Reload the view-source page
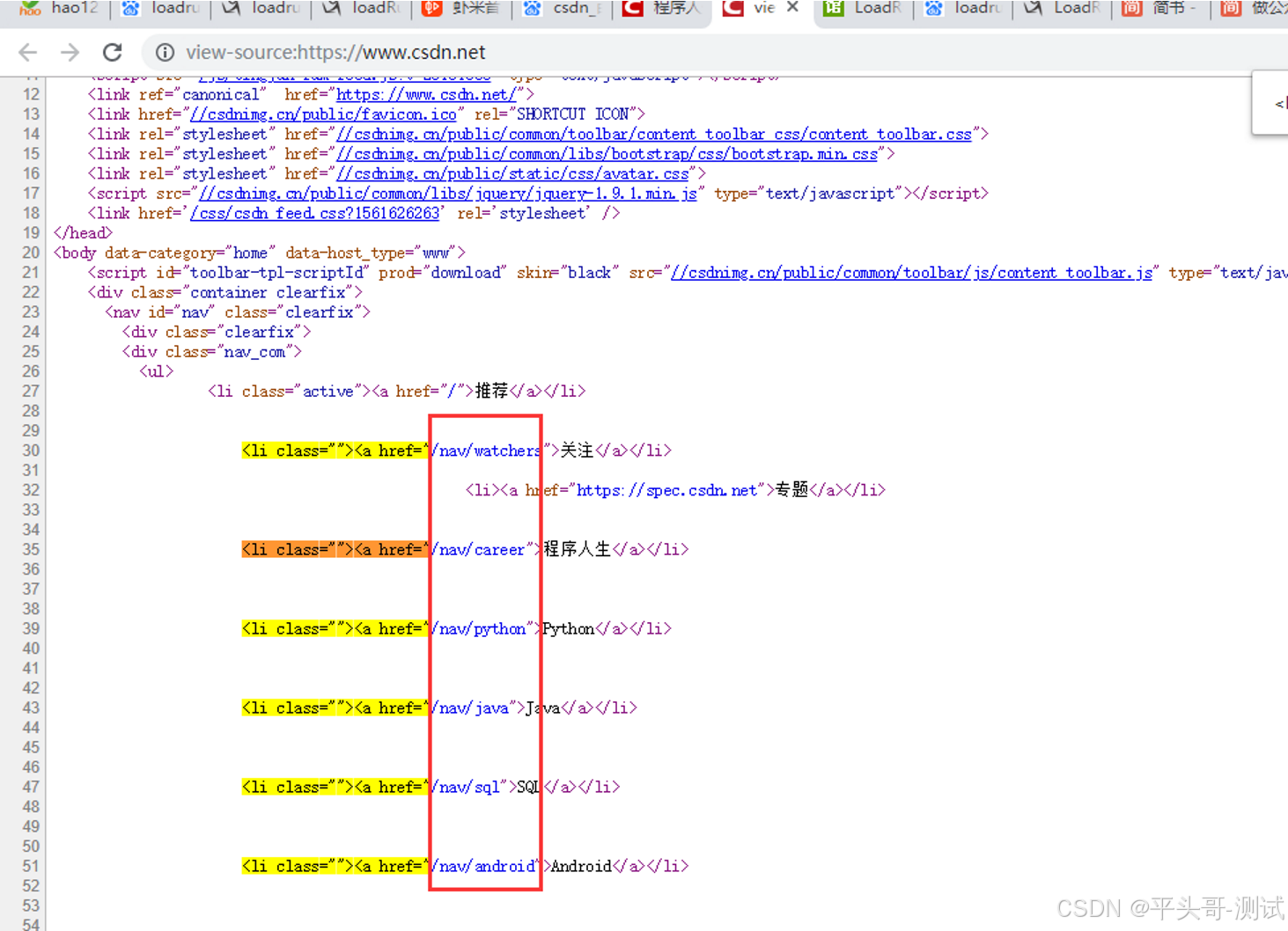Screen dimensions: 1288x931 (112, 53)
